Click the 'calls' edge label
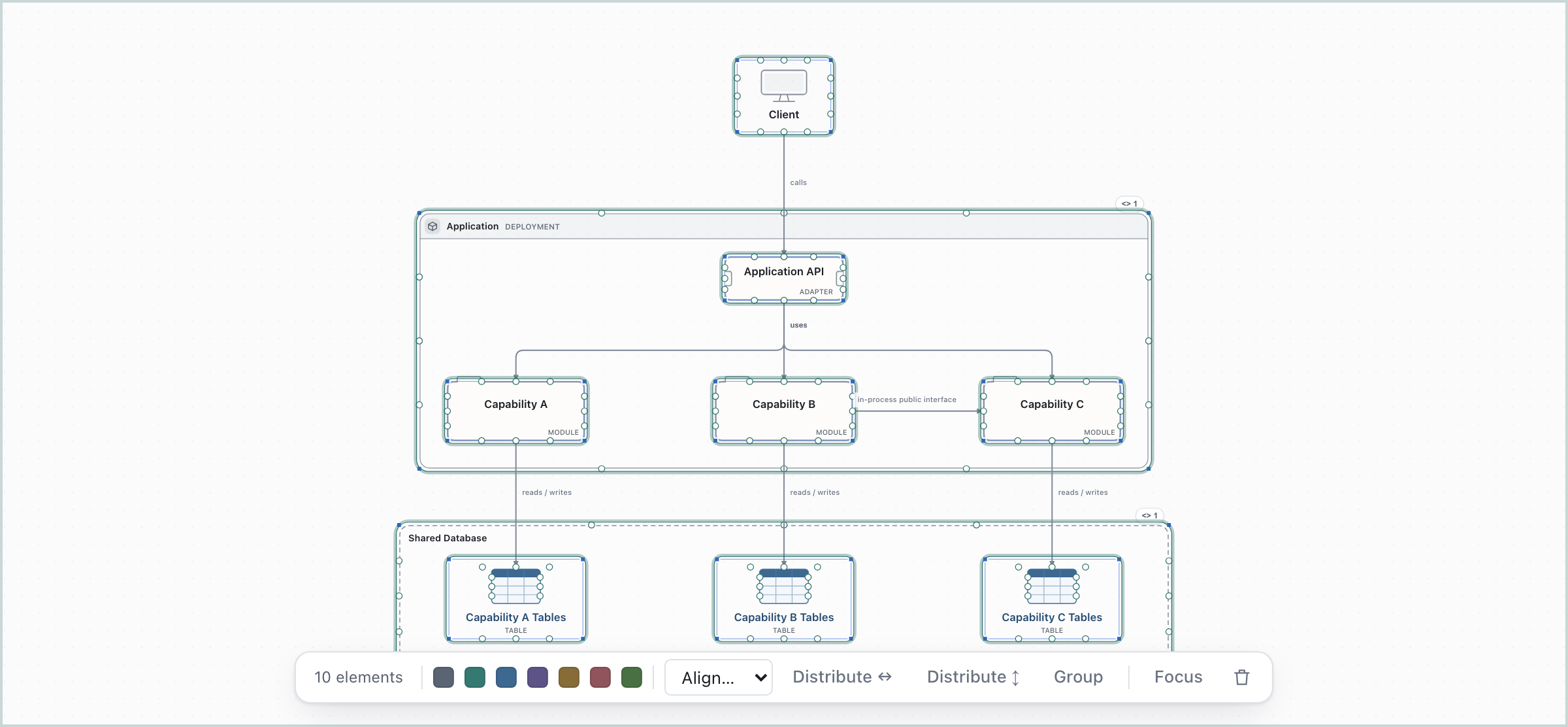The height and width of the screenshot is (727, 1568). [798, 182]
